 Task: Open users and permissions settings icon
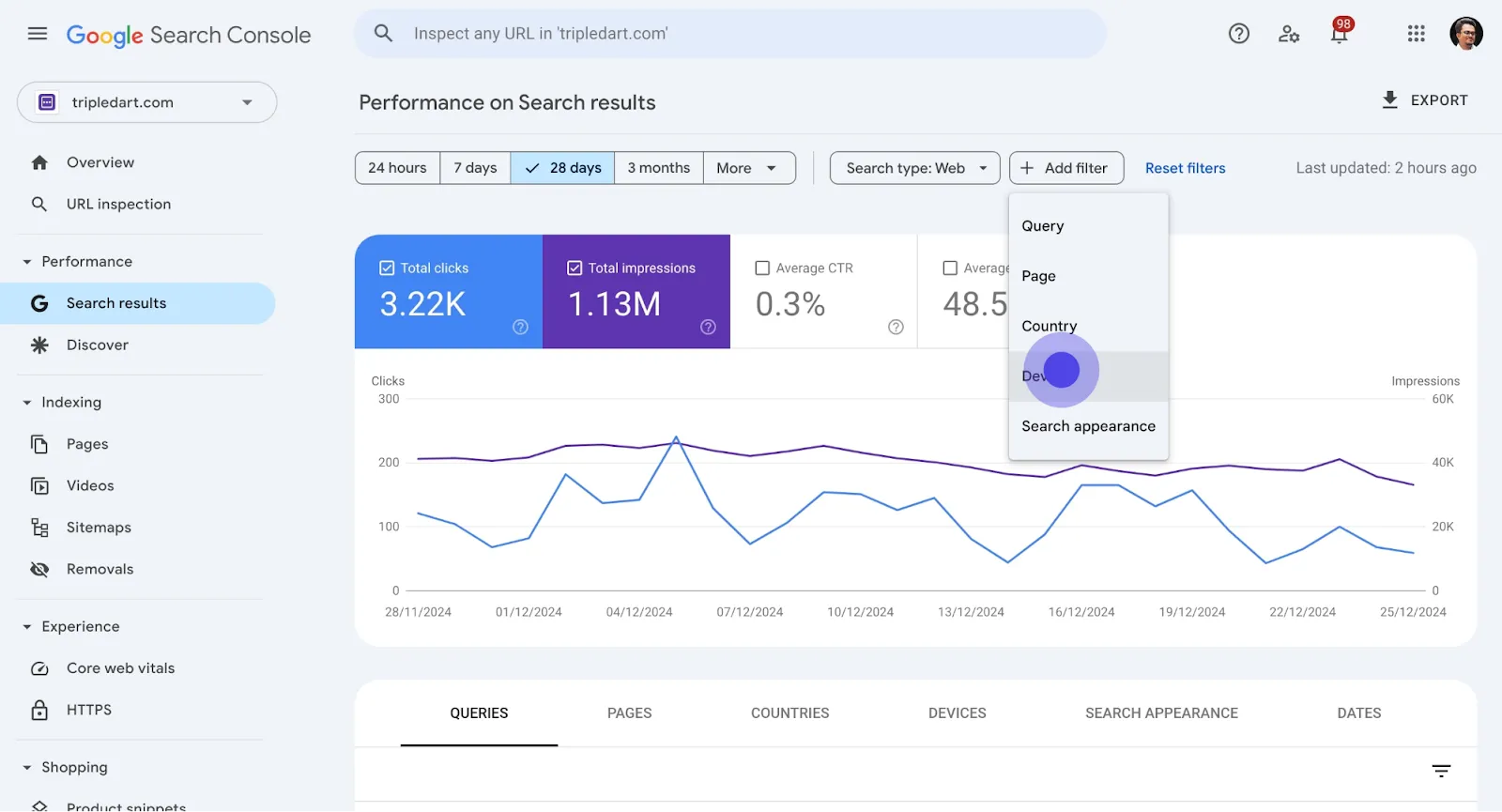coord(1289,34)
